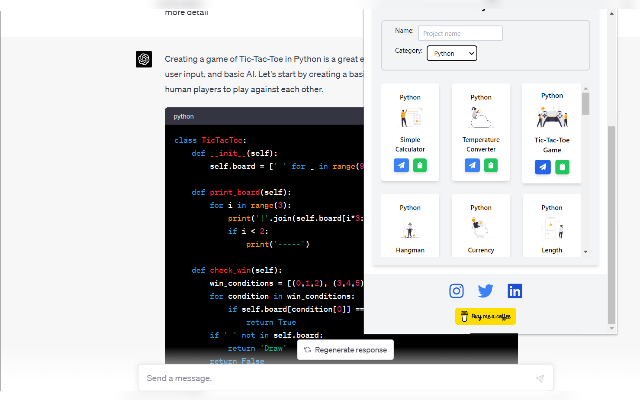Click the Temperature Converter title text
Screen dimensions: 640x400
[481, 144]
